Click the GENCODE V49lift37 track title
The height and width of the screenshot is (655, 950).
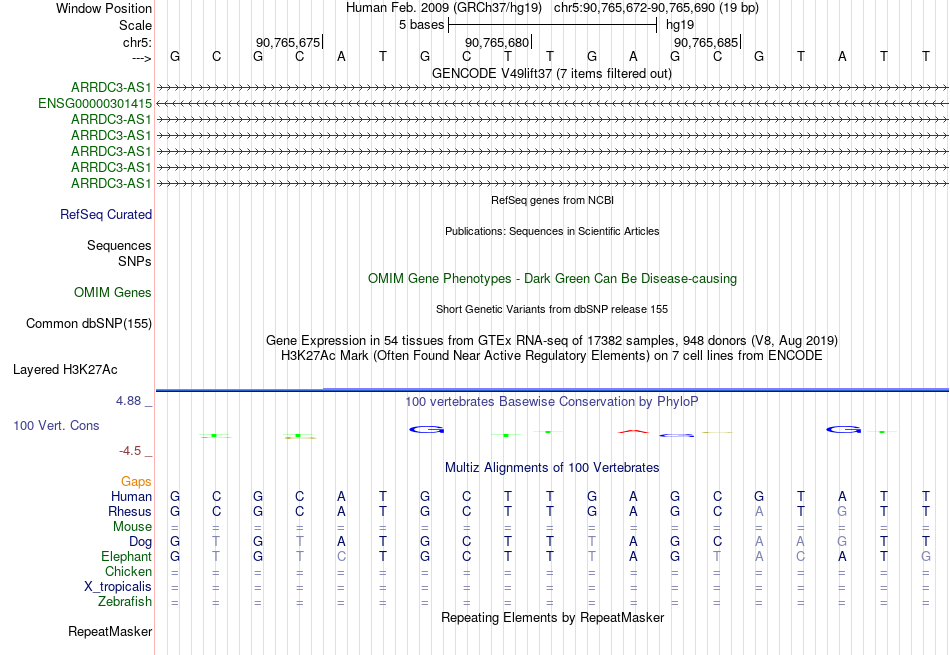tap(552, 74)
